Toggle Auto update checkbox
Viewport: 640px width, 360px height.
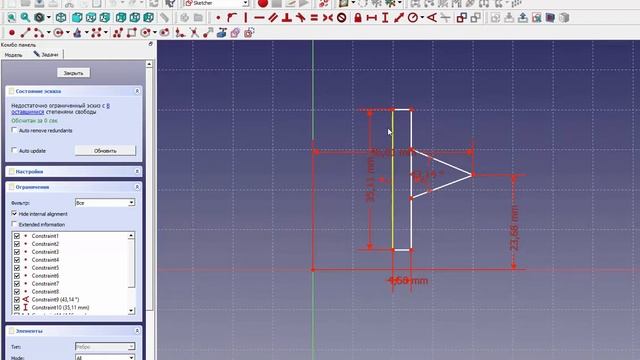click(14, 150)
